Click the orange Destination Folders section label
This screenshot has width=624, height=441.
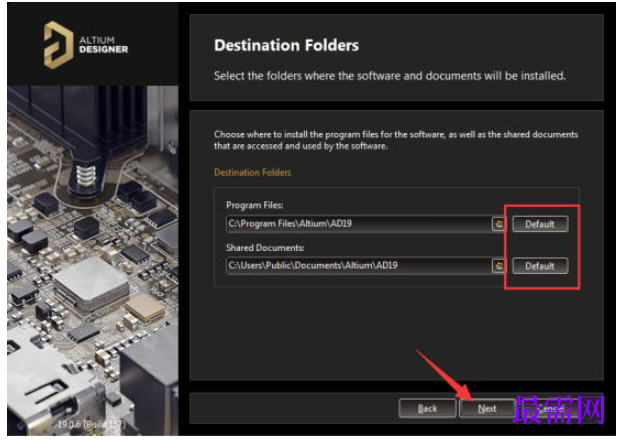point(253,172)
